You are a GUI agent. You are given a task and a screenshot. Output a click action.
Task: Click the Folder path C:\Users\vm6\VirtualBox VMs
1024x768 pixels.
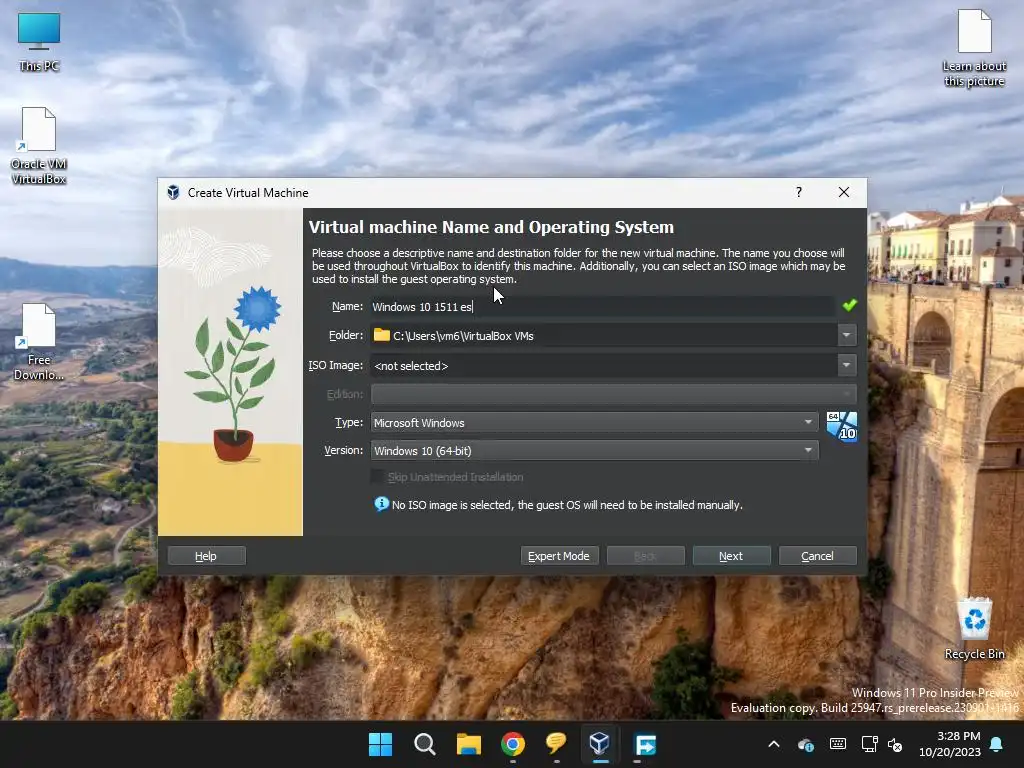[463, 336]
